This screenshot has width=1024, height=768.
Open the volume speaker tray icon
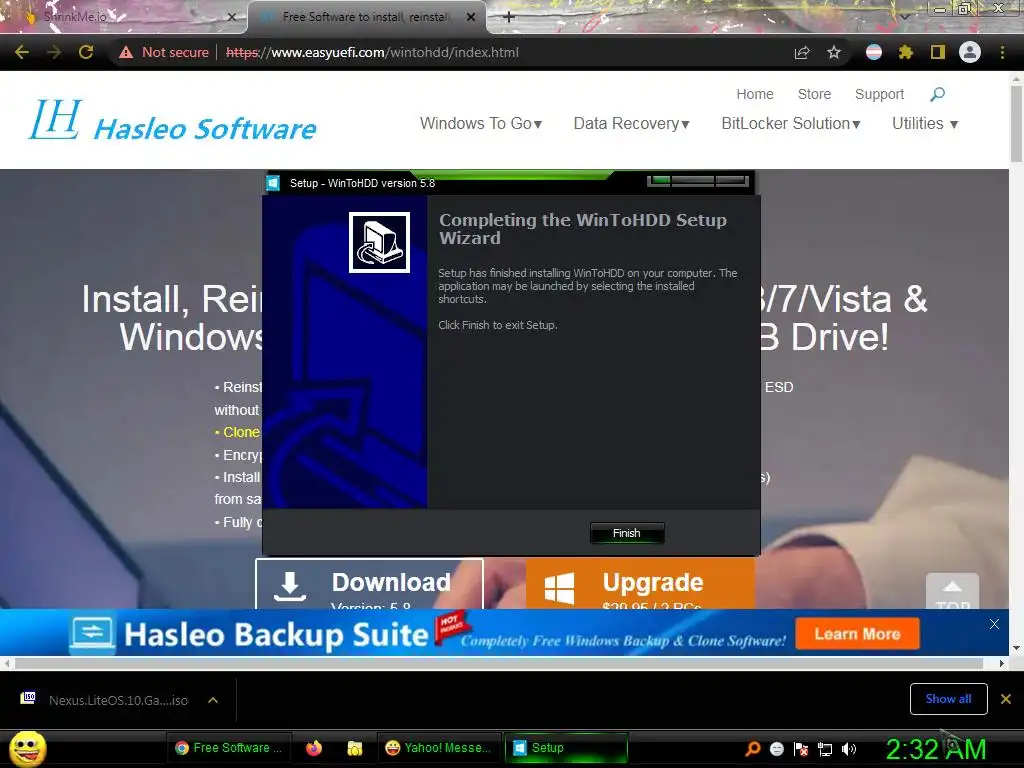849,748
